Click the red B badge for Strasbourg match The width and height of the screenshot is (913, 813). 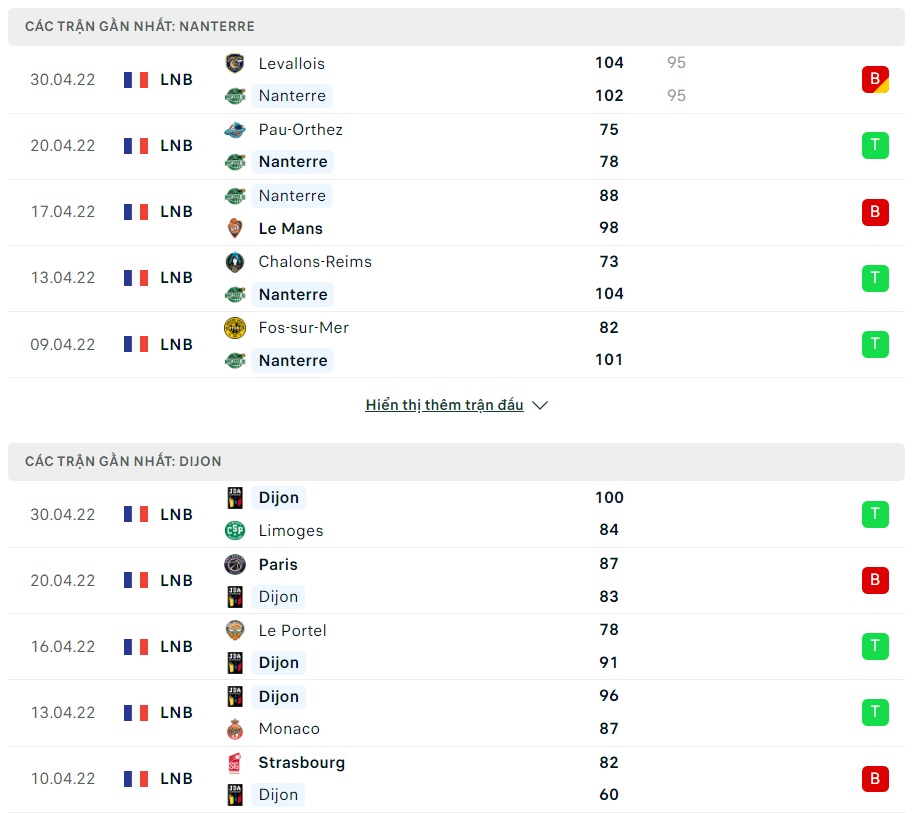point(875,778)
